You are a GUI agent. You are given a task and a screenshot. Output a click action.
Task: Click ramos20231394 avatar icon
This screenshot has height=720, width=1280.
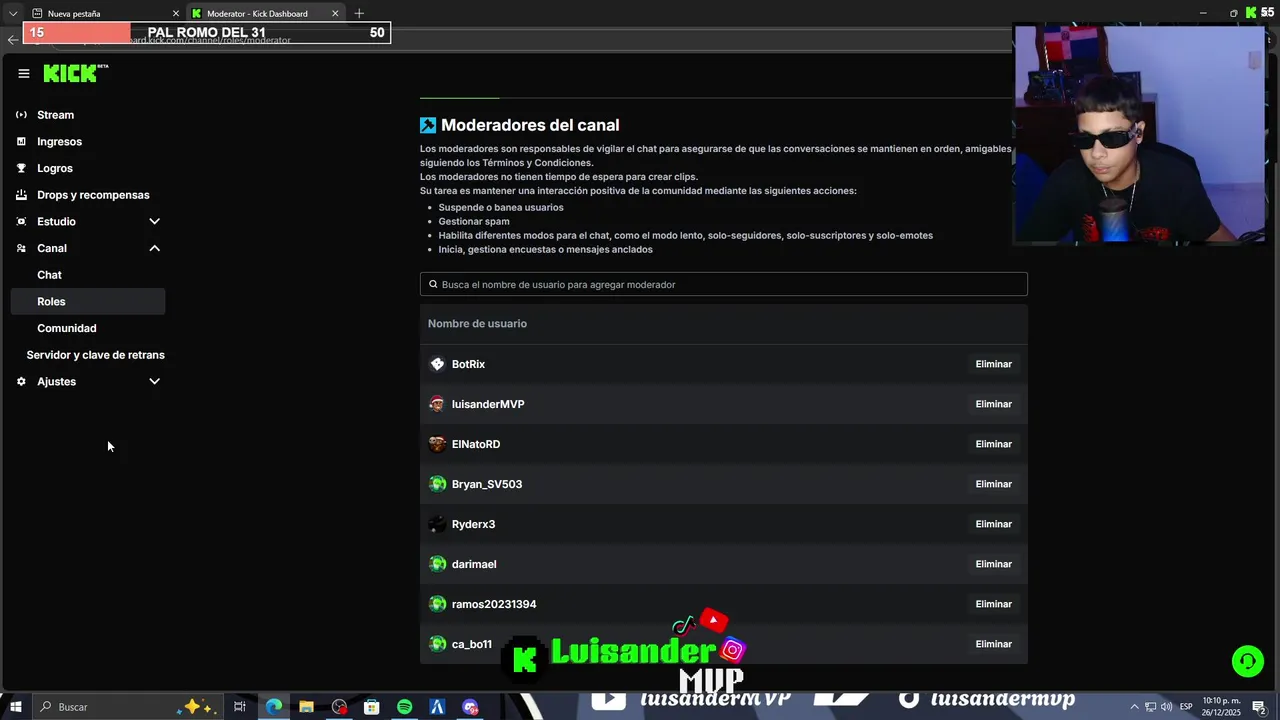coord(437,604)
